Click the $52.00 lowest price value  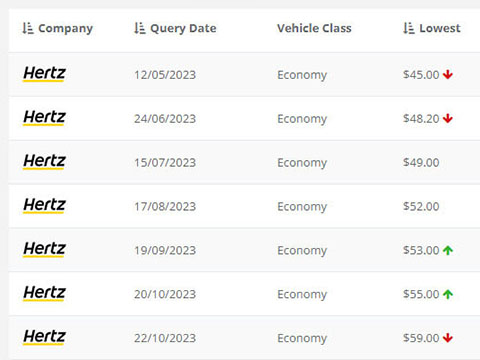click(421, 206)
